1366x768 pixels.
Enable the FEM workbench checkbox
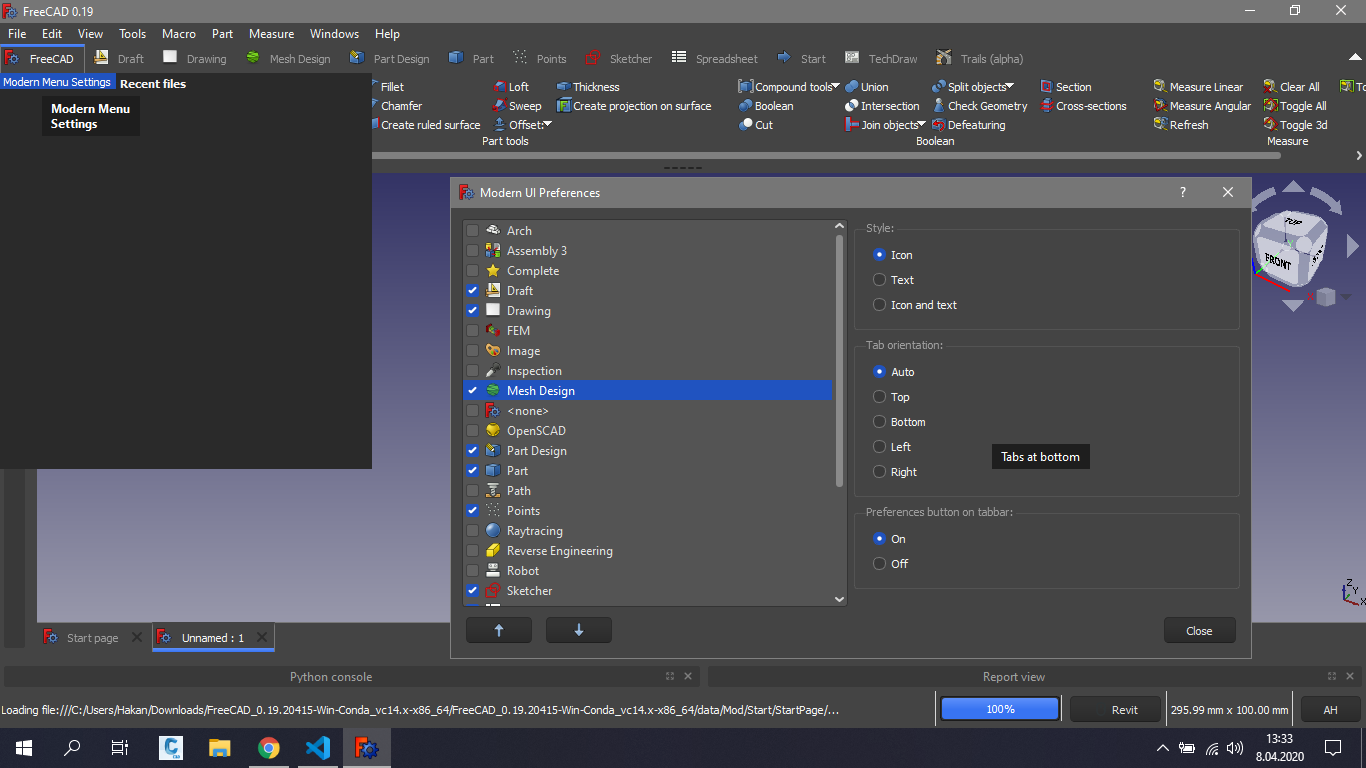pyautogui.click(x=472, y=331)
